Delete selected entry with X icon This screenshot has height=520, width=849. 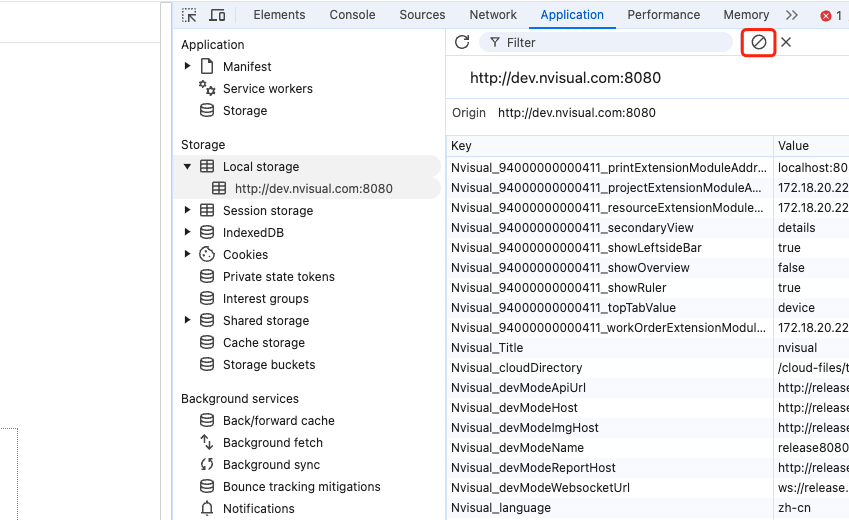tap(786, 42)
